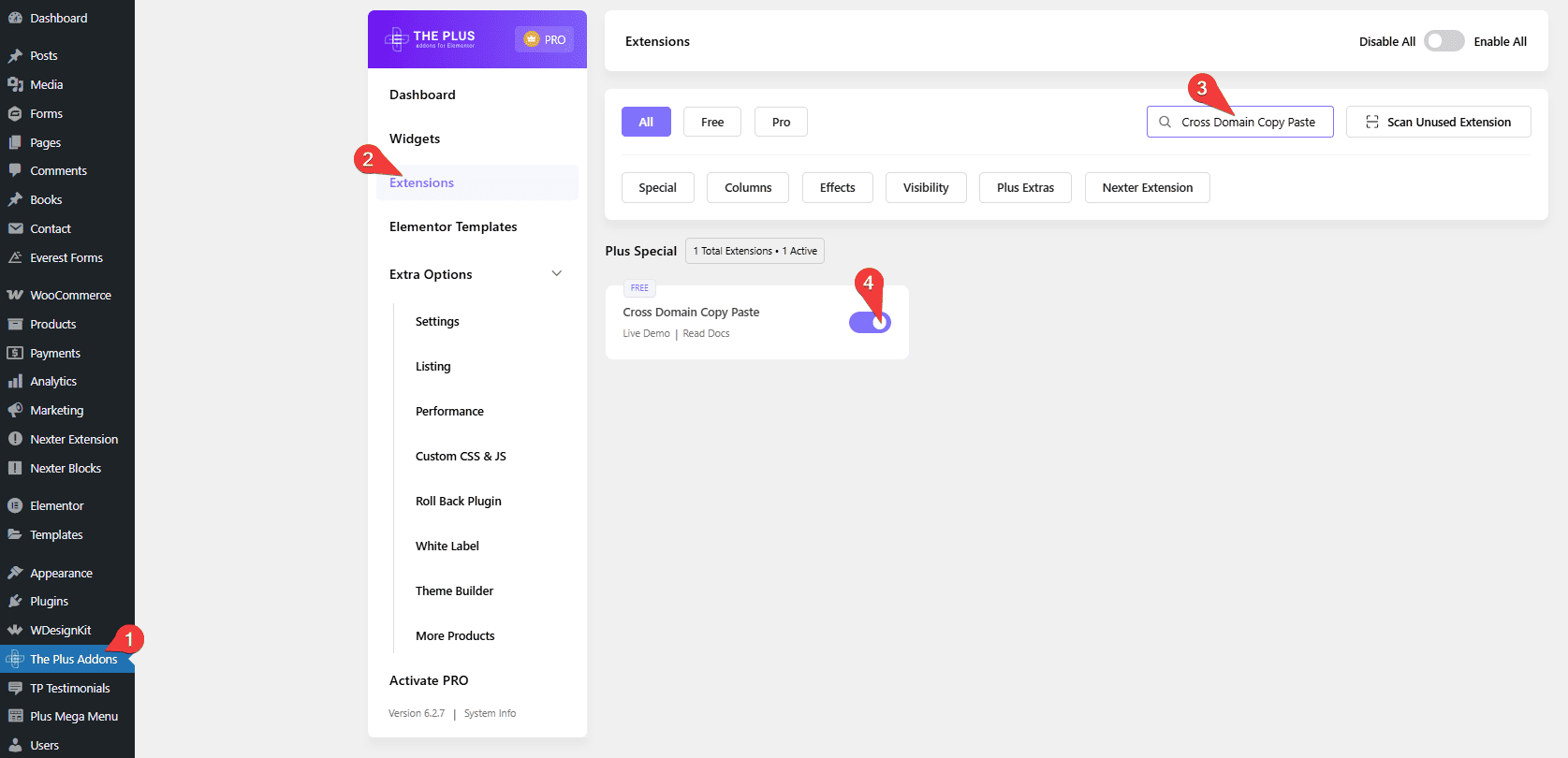Viewport: 1568px width, 758px height.
Task: Select the Pro filter tab
Action: (x=781, y=122)
